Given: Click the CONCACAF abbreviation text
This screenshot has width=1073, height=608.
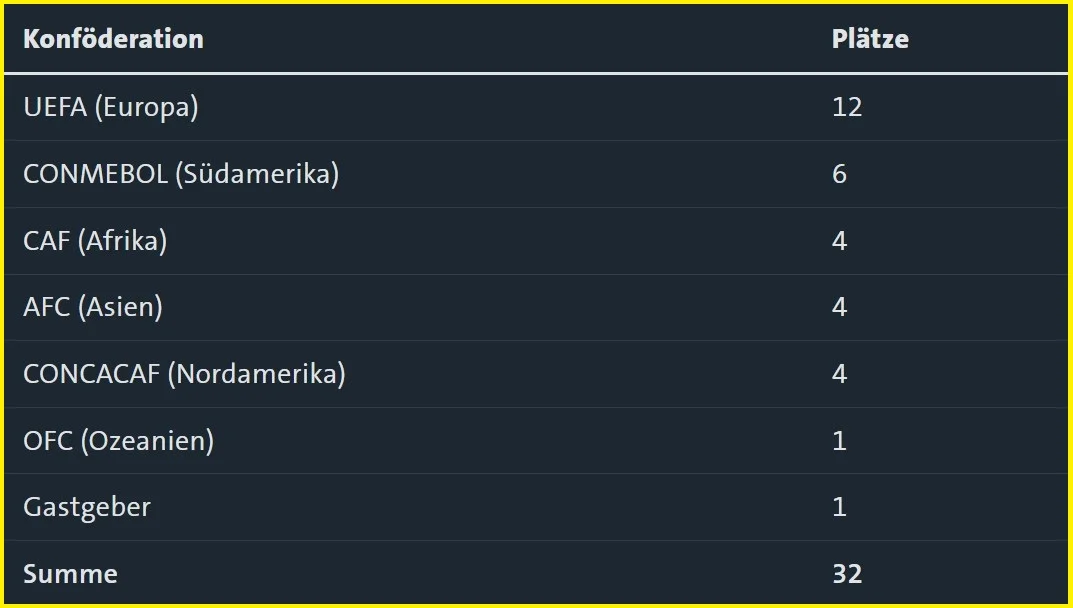Looking at the screenshot, I should coord(91,374).
